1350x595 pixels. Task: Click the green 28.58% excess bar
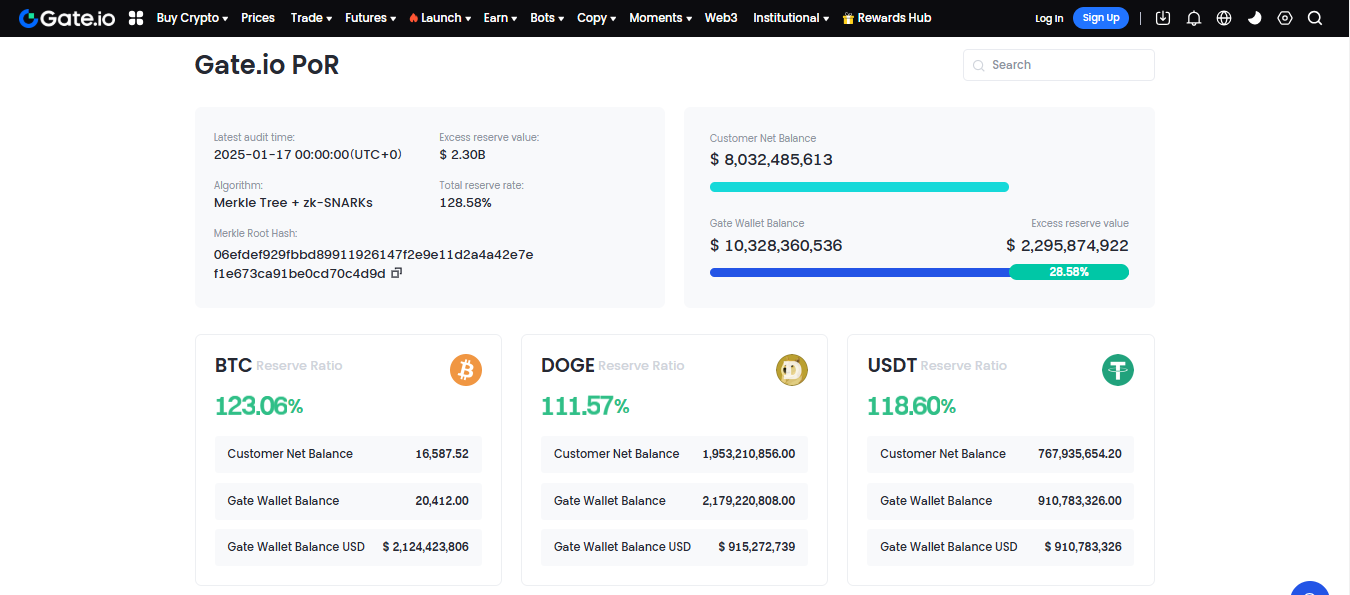click(x=1069, y=272)
